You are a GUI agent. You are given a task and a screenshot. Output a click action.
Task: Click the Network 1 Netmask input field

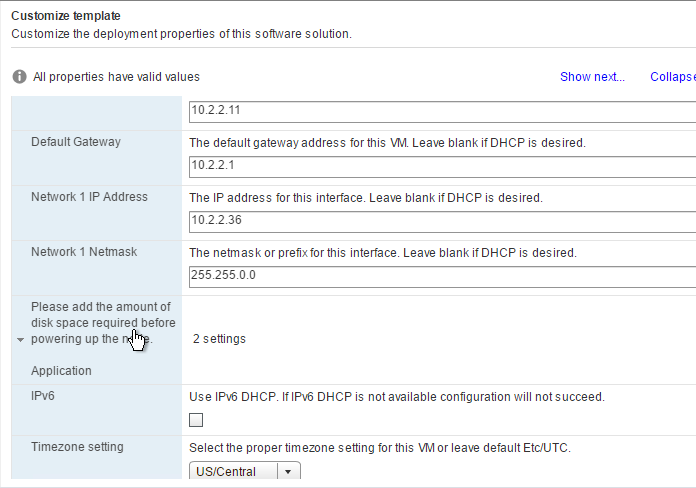442,277
